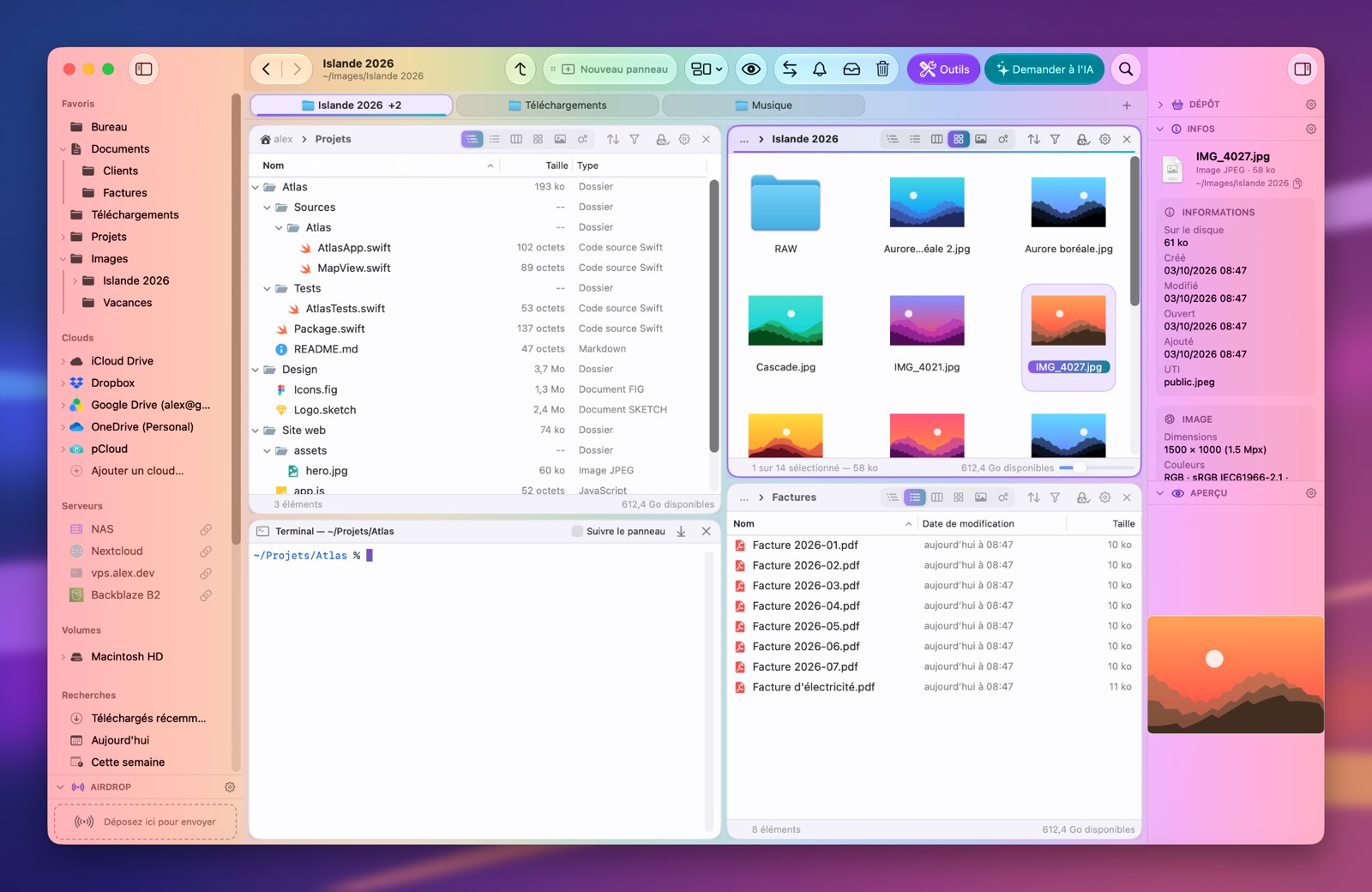Switch the Factures pane to icon grid view
The image size is (1372, 892).
click(959, 497)
